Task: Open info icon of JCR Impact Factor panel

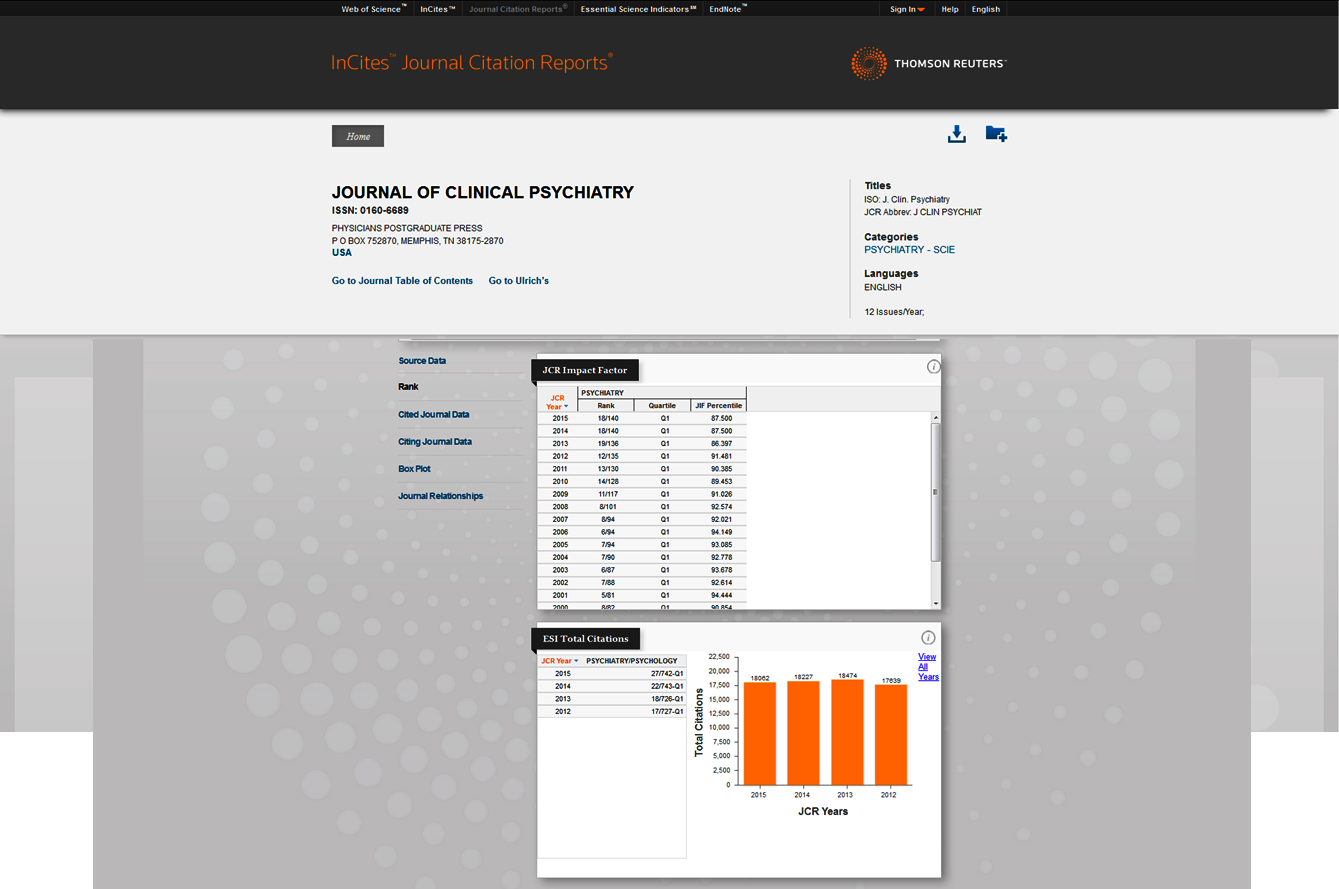Action: coord(934,367)
